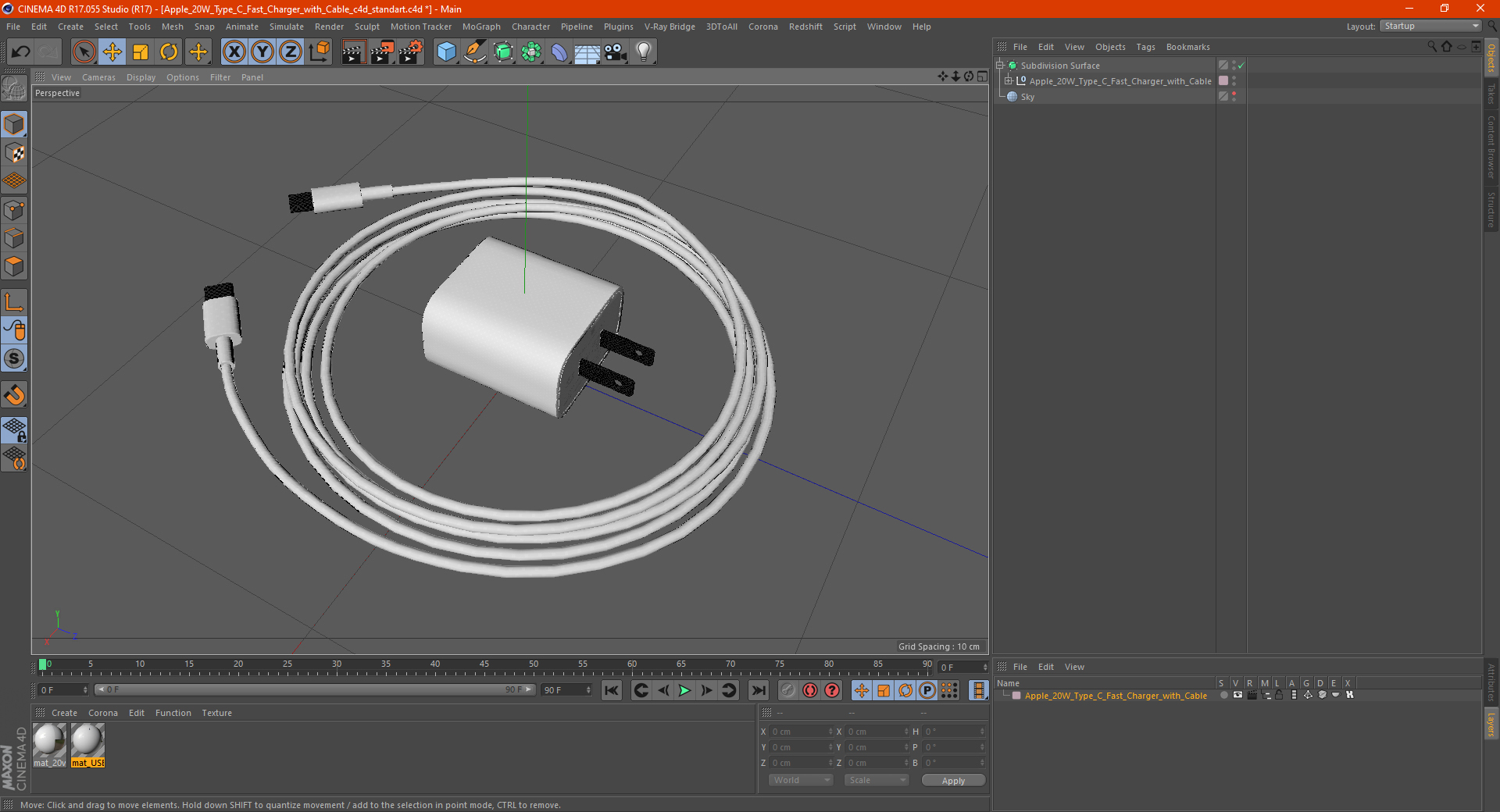Add a Floor environment object
The image size is (1500, 812).
coord(587,52)
